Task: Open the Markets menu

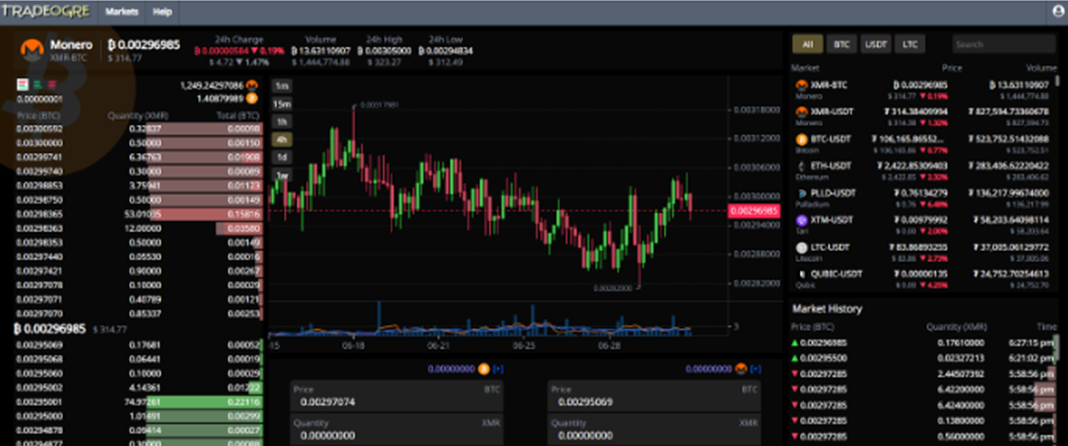Action: tap(122, 12)
